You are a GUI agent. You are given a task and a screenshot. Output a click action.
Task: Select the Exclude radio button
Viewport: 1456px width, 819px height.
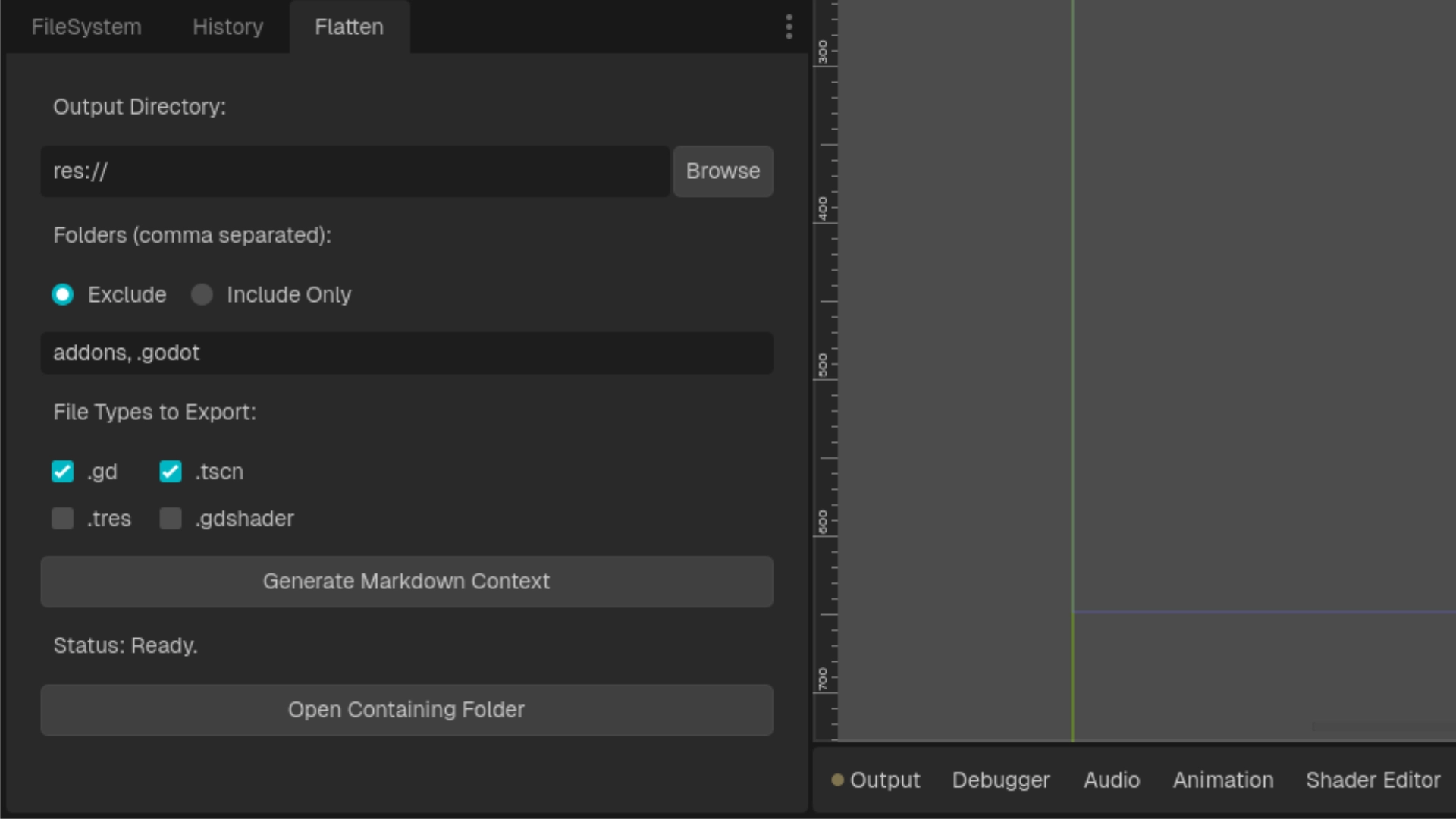click(63, 294)
